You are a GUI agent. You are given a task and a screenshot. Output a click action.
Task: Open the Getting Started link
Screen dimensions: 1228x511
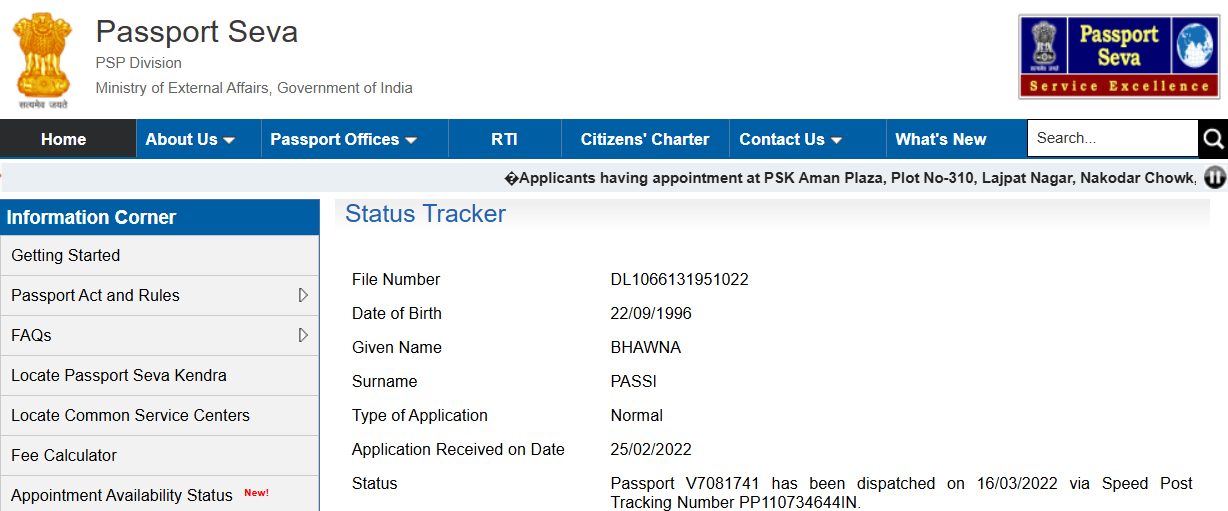coord(66,255)
